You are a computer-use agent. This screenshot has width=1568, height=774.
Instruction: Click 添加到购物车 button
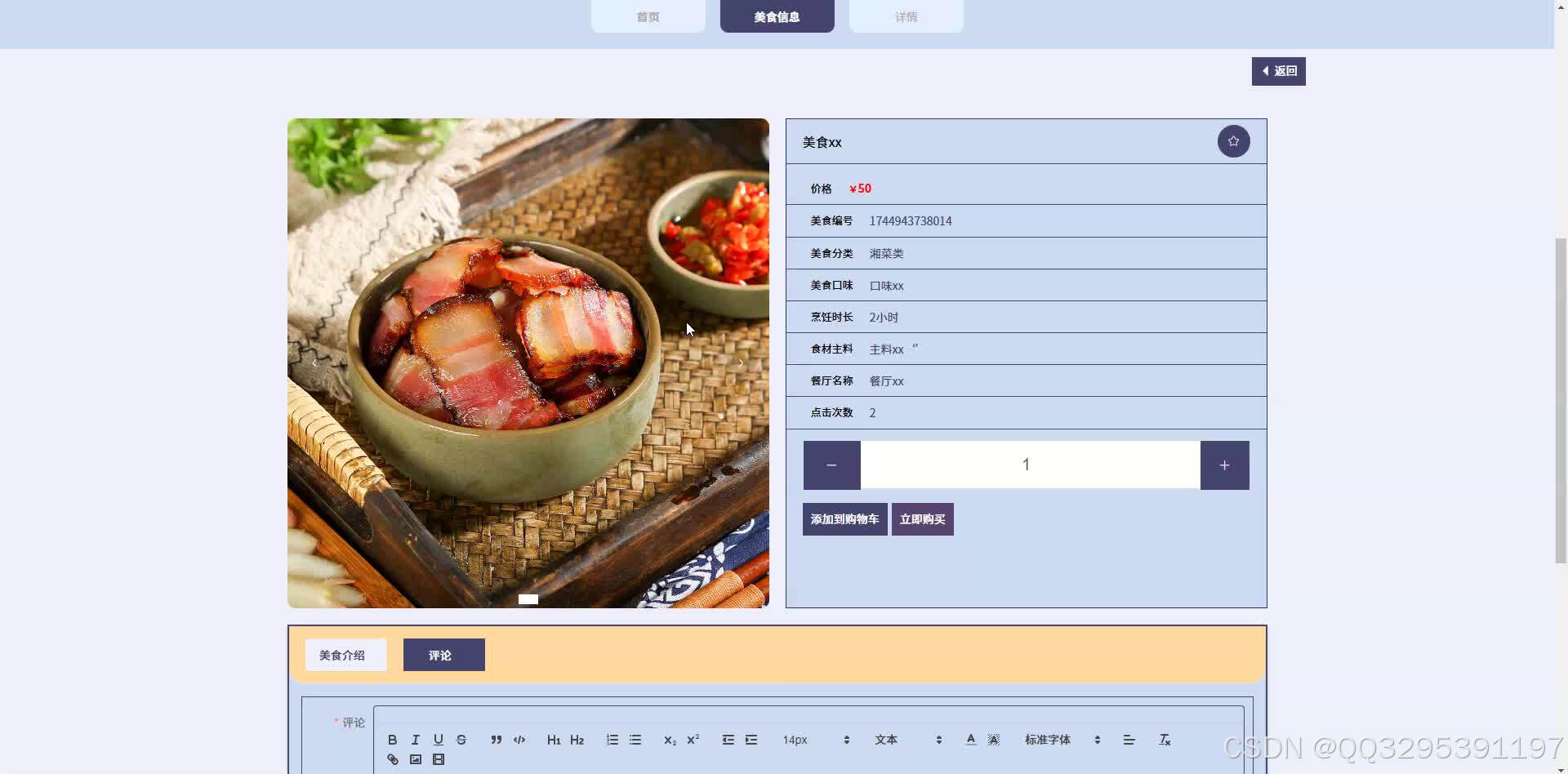pos(844,519)
